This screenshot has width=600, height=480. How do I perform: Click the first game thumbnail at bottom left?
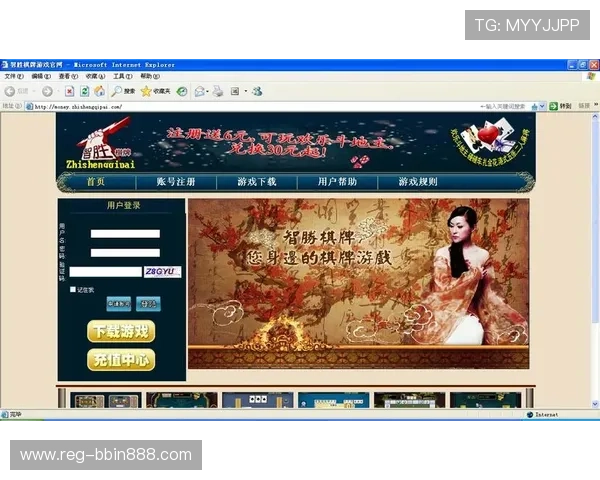coord(106,400)
